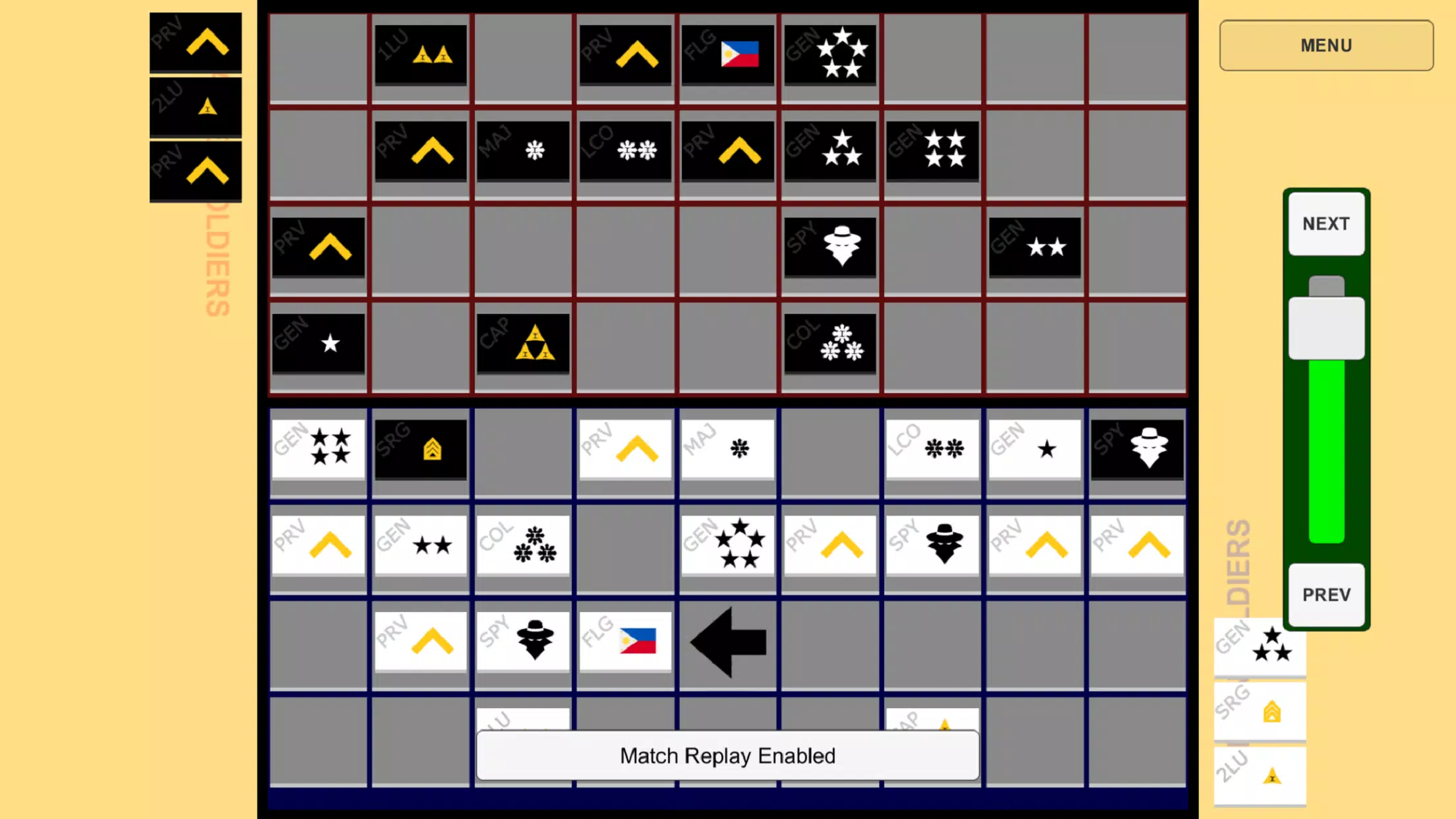
Task: Click the NEXT button to advance replay
Action: [x=1326, y=223]
